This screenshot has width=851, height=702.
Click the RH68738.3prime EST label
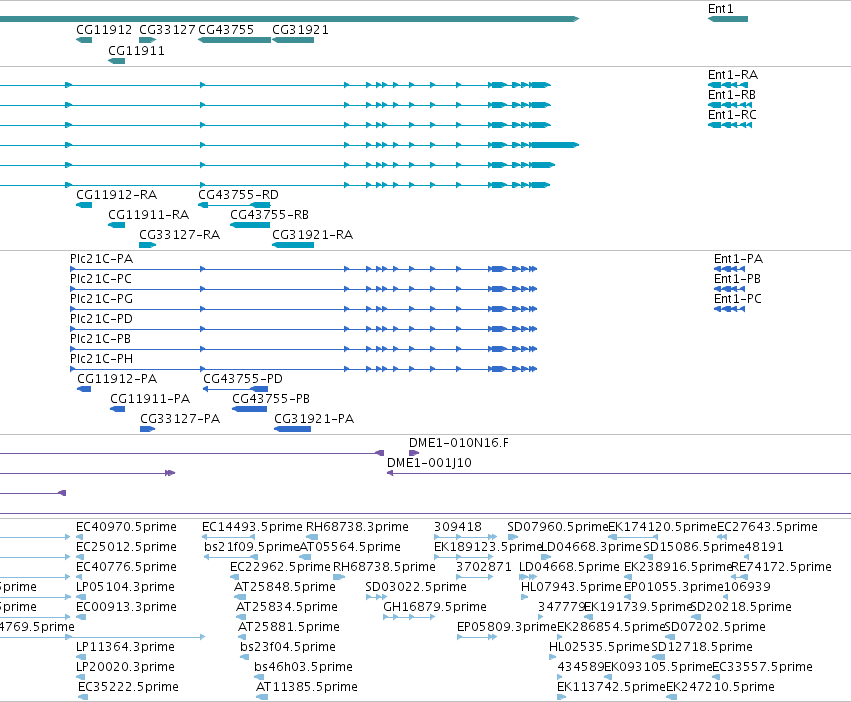[x=357, y=527]
